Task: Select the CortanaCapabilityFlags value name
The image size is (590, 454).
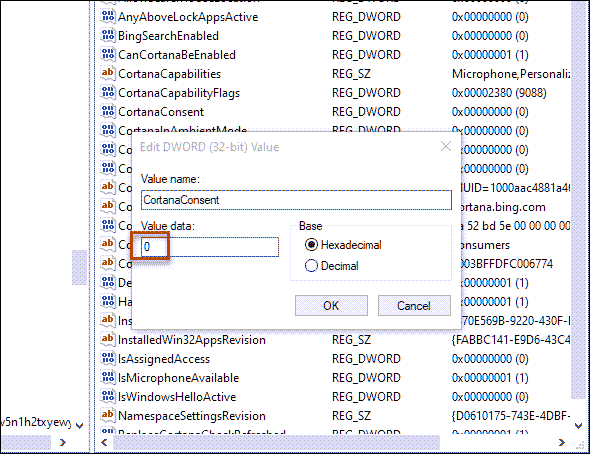Action: pyautogui.click(x=179, y=93)
